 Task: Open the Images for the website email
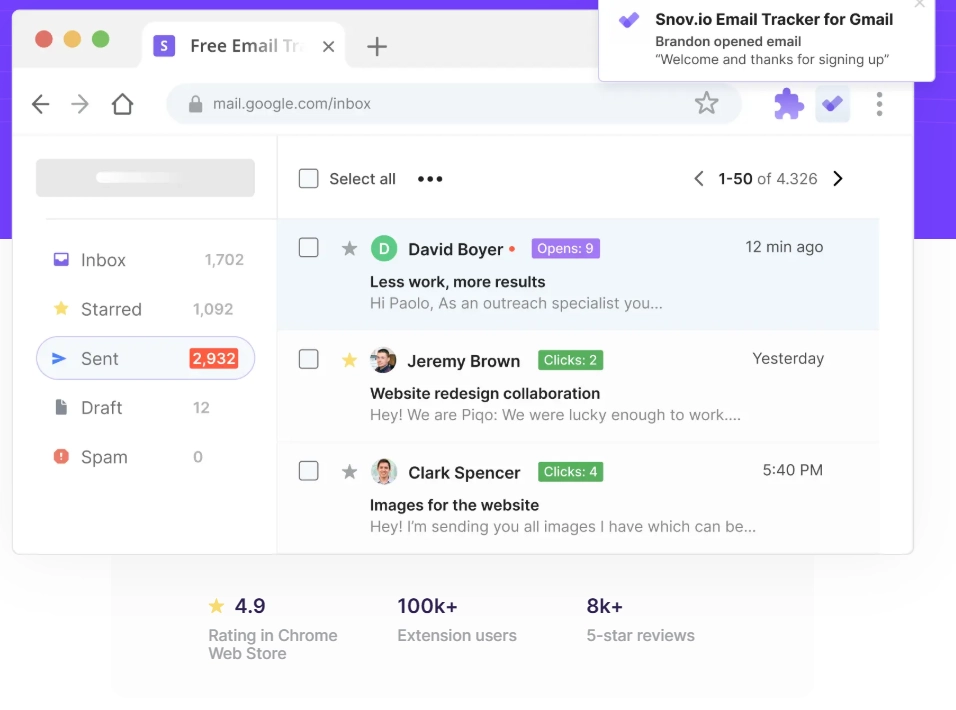point(578,498)
